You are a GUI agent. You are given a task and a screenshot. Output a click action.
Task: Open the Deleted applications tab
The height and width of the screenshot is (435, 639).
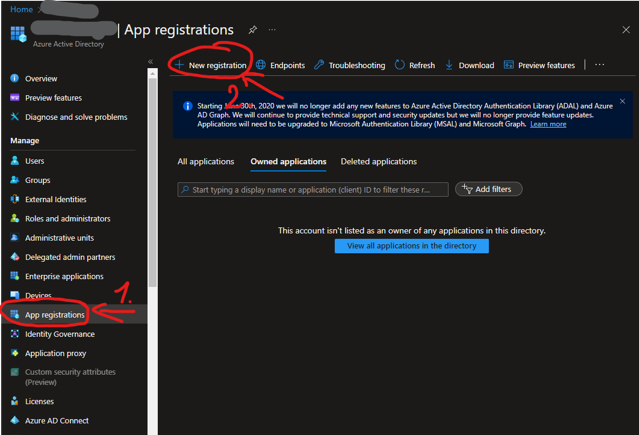(x=379, y=161)
